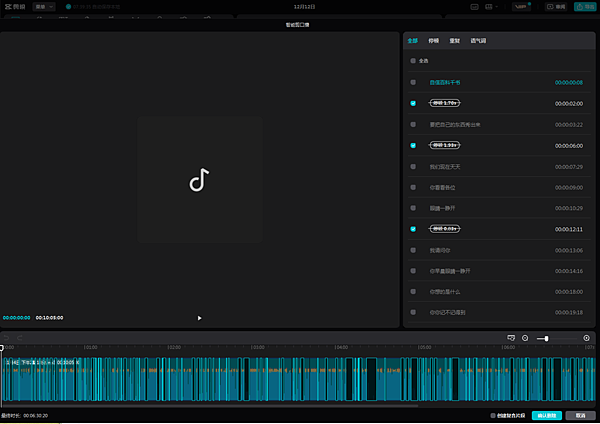Open the dropdown beside the app logo
600x424 pixels.
point(42,6)
